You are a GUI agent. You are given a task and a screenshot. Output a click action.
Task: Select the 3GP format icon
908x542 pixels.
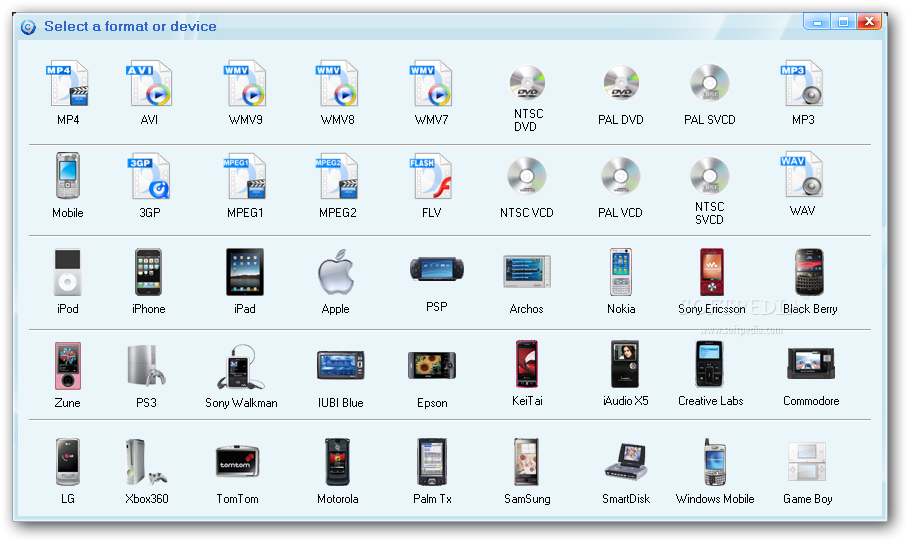click(149, 177)
